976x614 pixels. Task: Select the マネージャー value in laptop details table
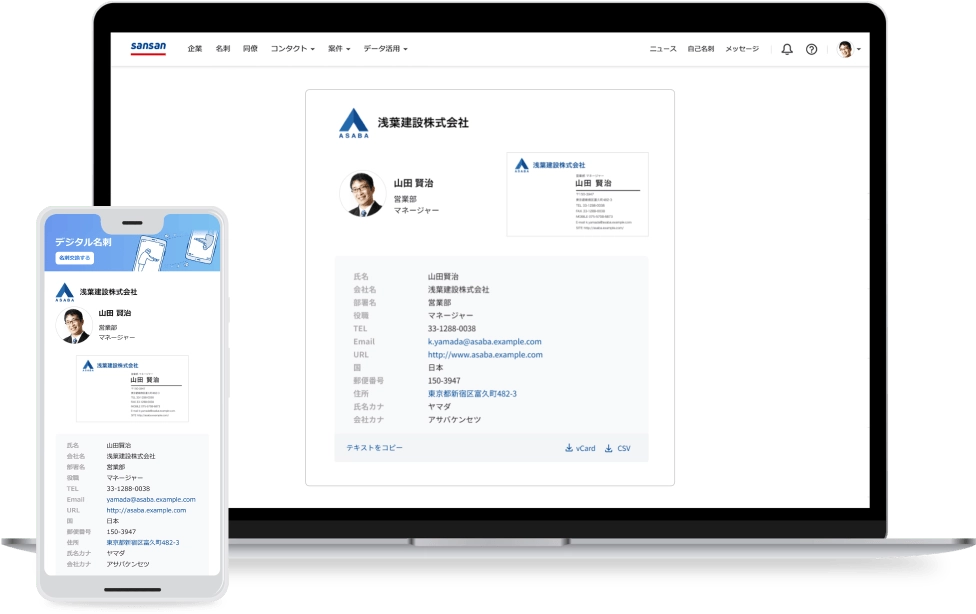point(450,316)
